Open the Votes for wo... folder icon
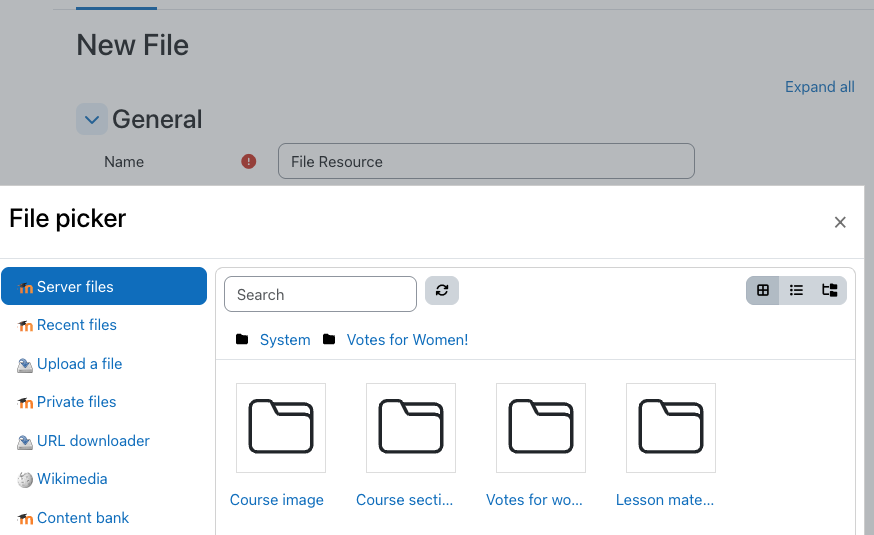874x535 pixels. [541, 427]
